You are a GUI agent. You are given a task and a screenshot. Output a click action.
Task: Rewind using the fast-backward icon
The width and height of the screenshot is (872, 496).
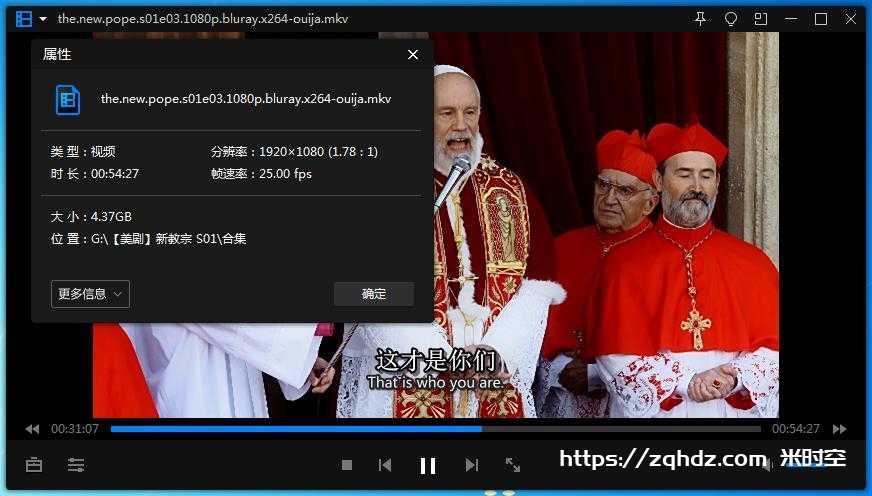[x=32, y=429]
